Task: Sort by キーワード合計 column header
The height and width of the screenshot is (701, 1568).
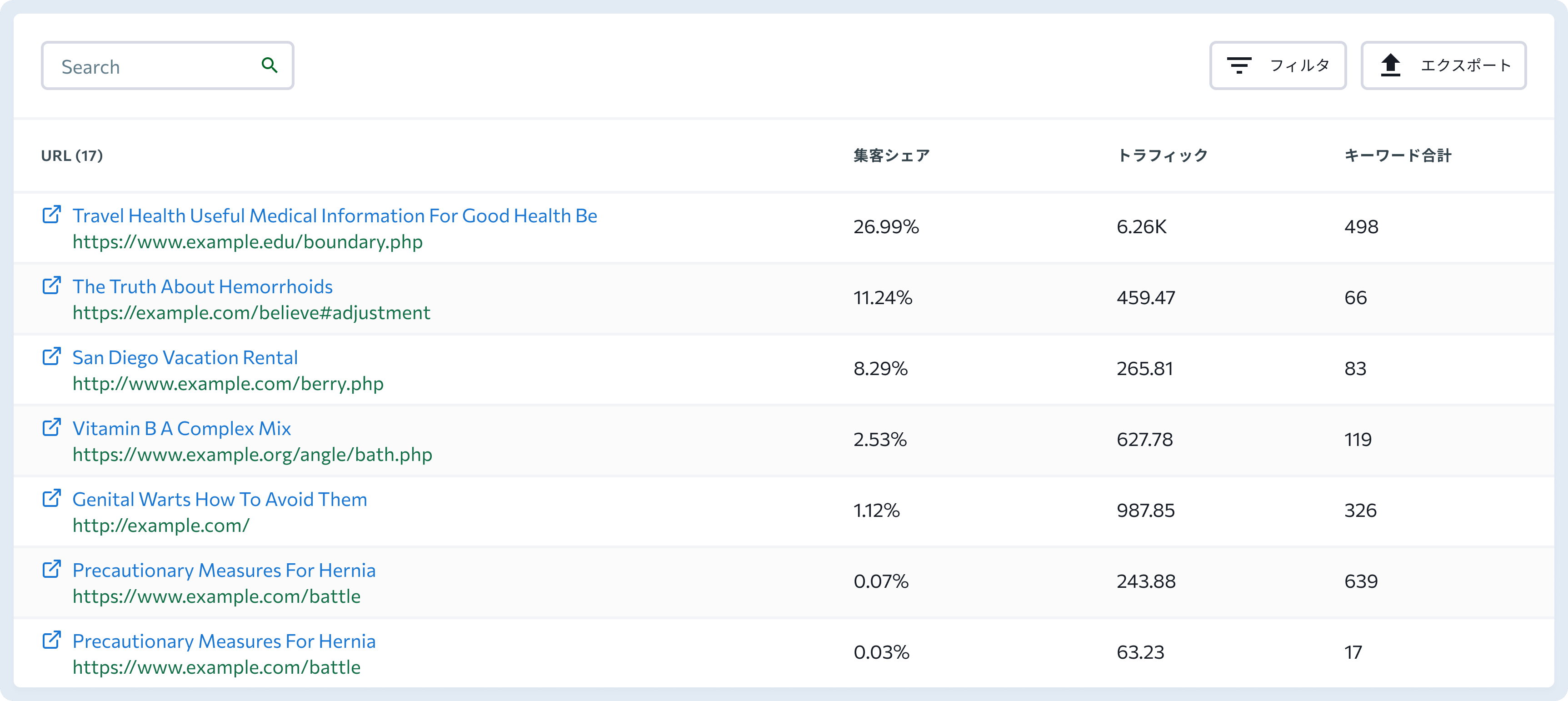Action: (x=1398, y=156)
